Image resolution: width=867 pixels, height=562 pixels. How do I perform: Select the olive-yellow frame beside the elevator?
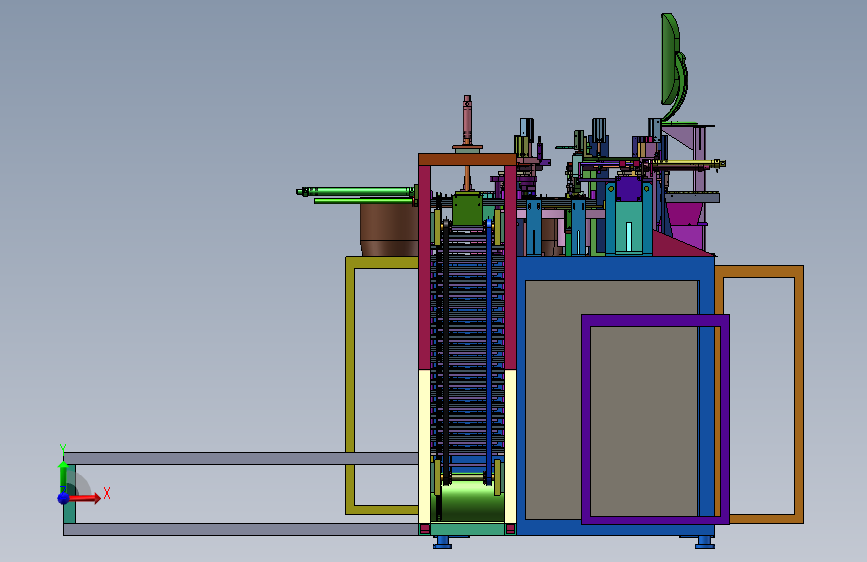pyautogui.click(x=350, y=385)
